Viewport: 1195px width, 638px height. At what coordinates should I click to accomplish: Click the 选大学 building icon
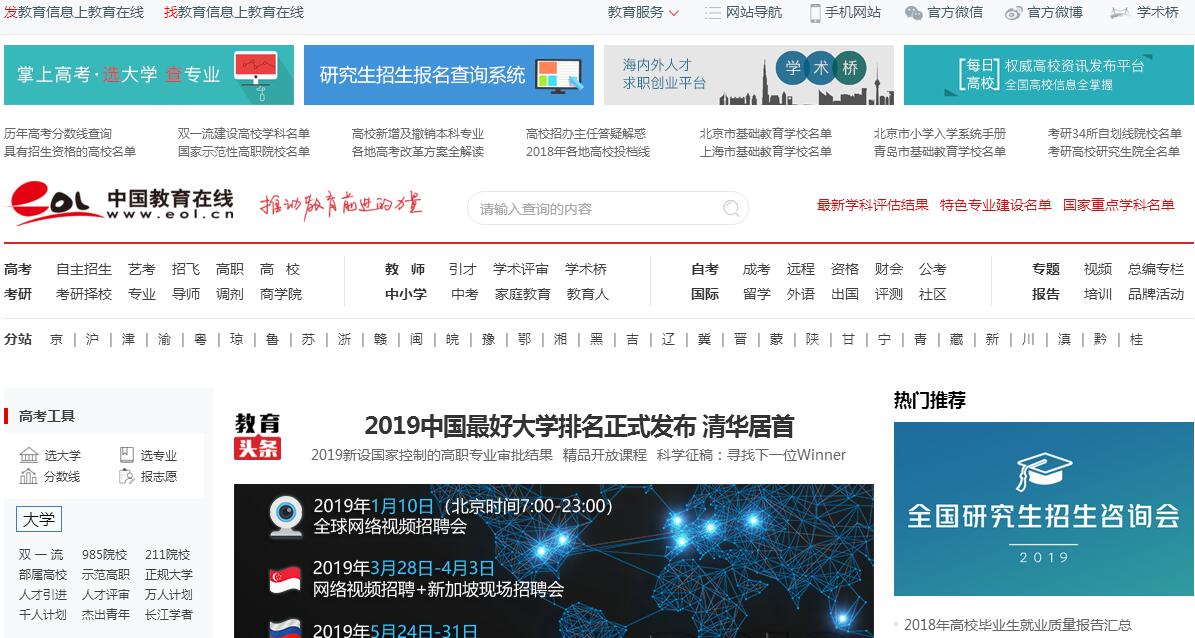click(29, 455)
